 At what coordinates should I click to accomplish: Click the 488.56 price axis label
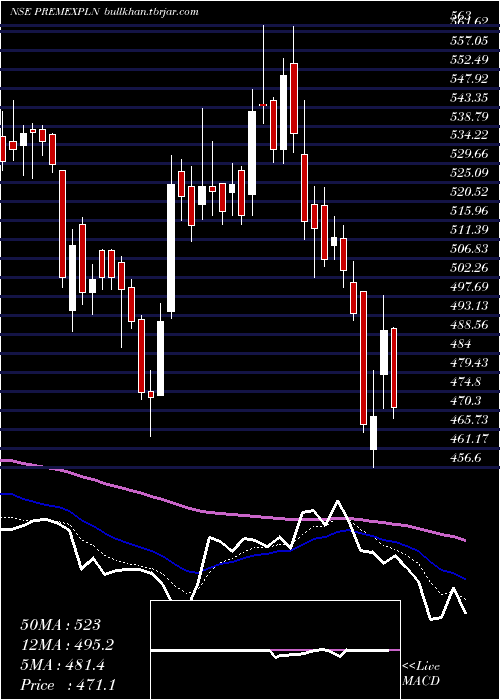[468, 325]
